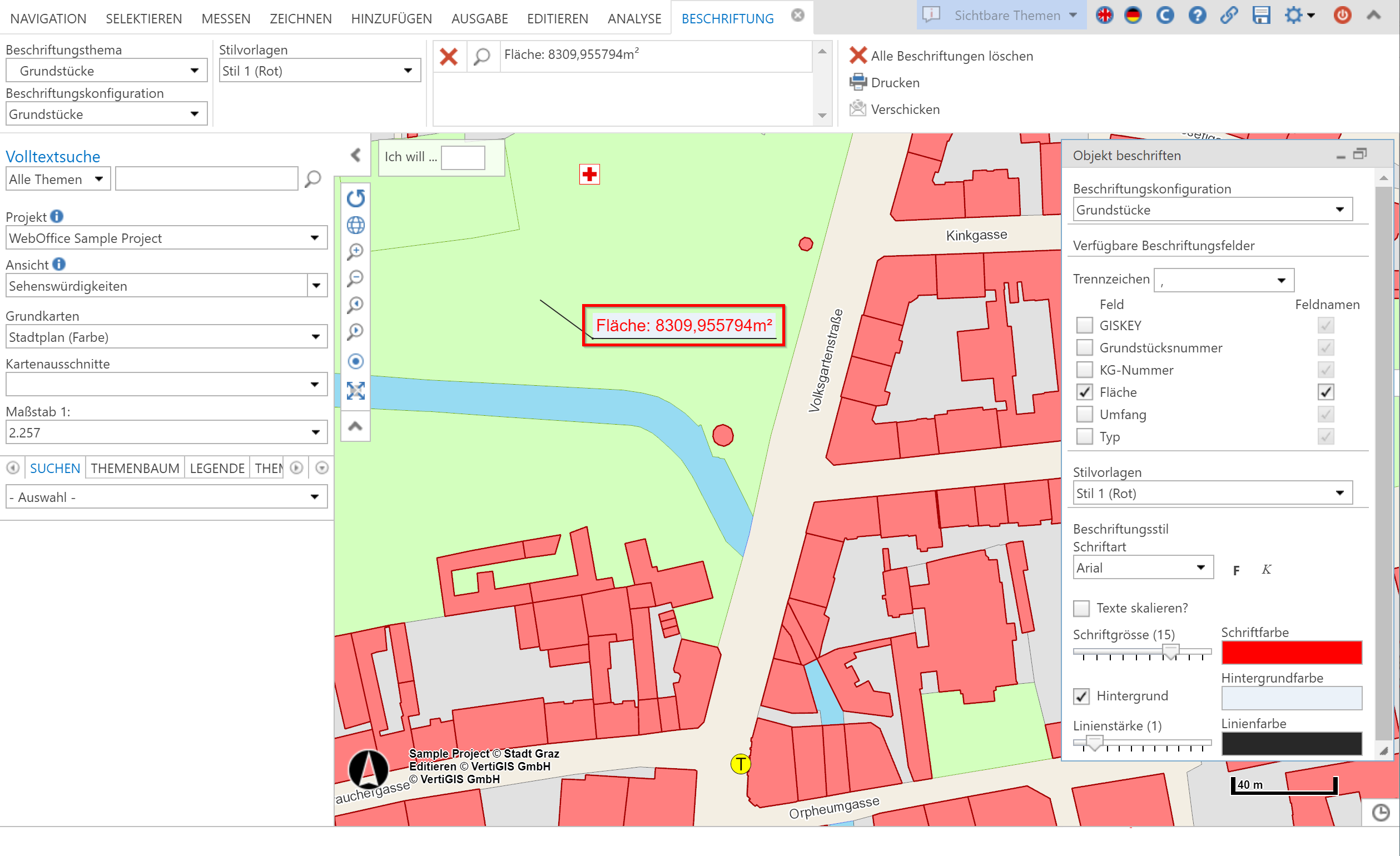Switch to the MESSEN menu tab
Screen dimensions: 1400x856
pos(226,19)
